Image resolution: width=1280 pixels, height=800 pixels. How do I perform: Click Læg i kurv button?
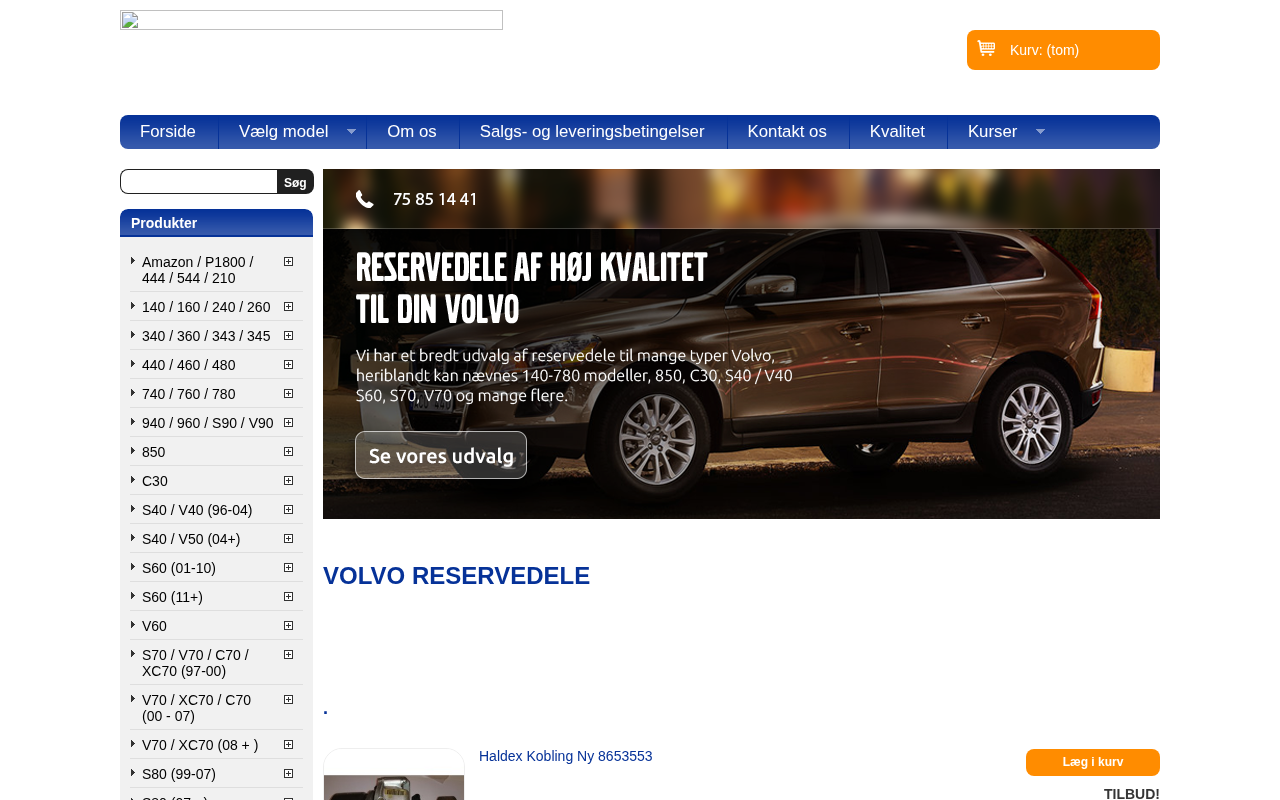click(x=1093, y=762)
